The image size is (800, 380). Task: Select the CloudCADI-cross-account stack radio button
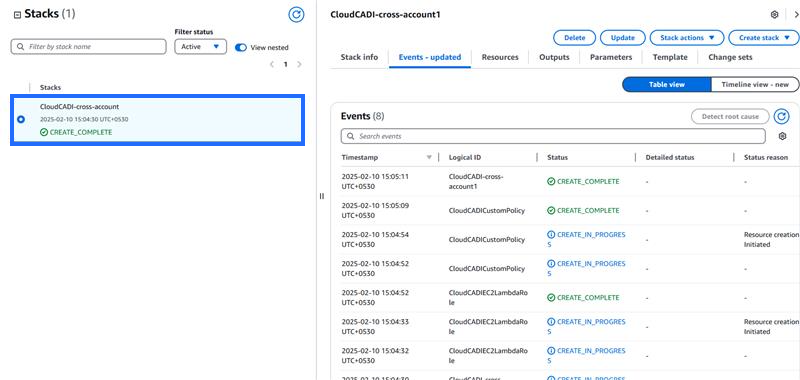(x=21, y=119)
